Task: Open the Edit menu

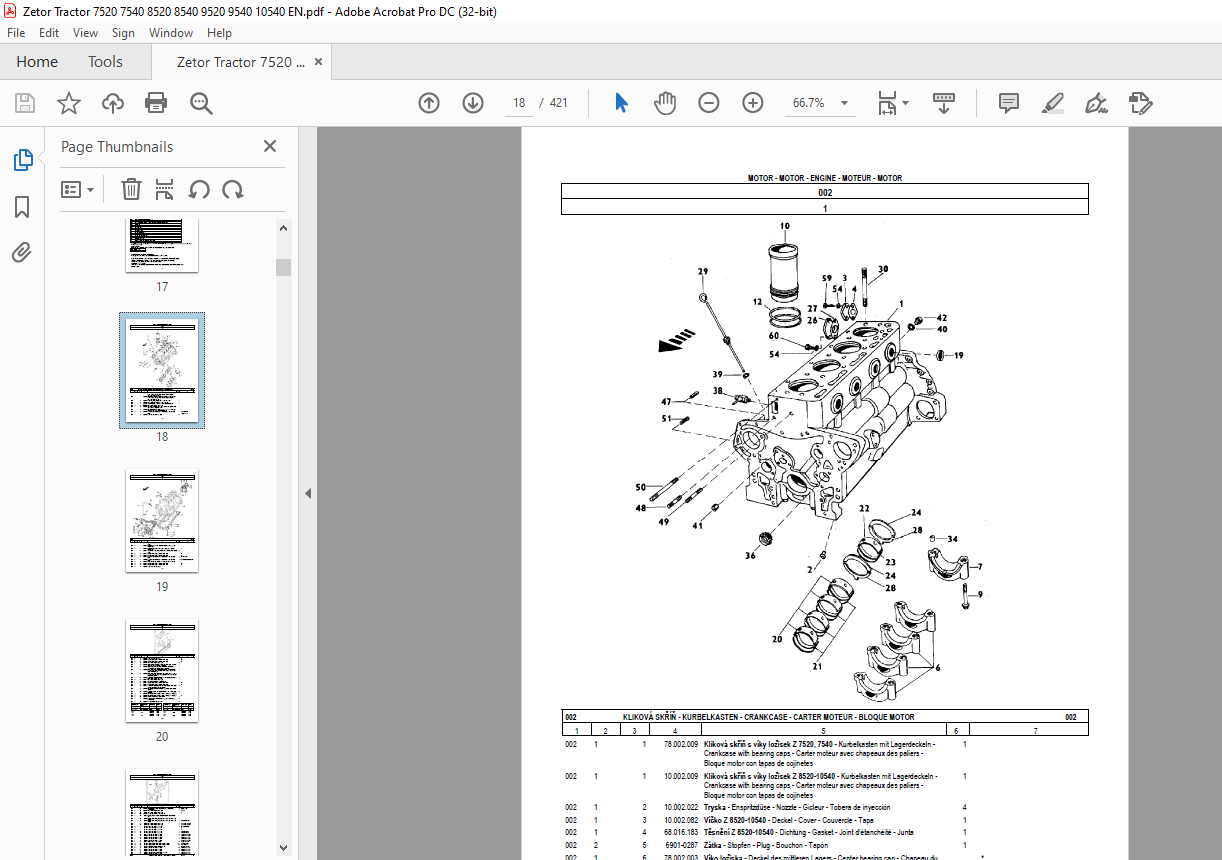Action: point(49,33)
